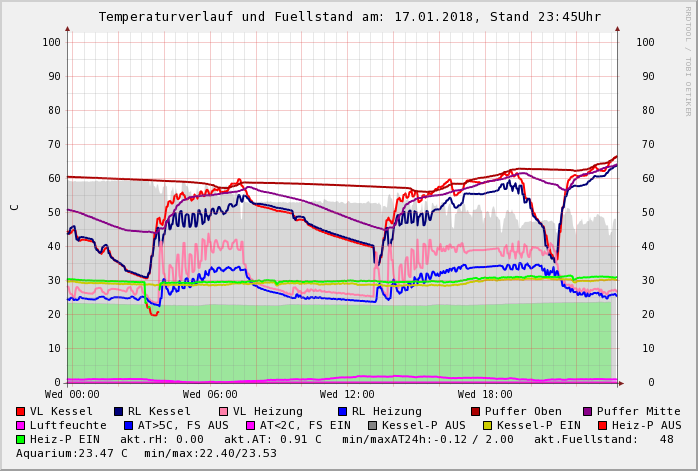Click the Puffer Oben color swatch
This screenshot has height=471, width=698.
click(x=476, y=411)
